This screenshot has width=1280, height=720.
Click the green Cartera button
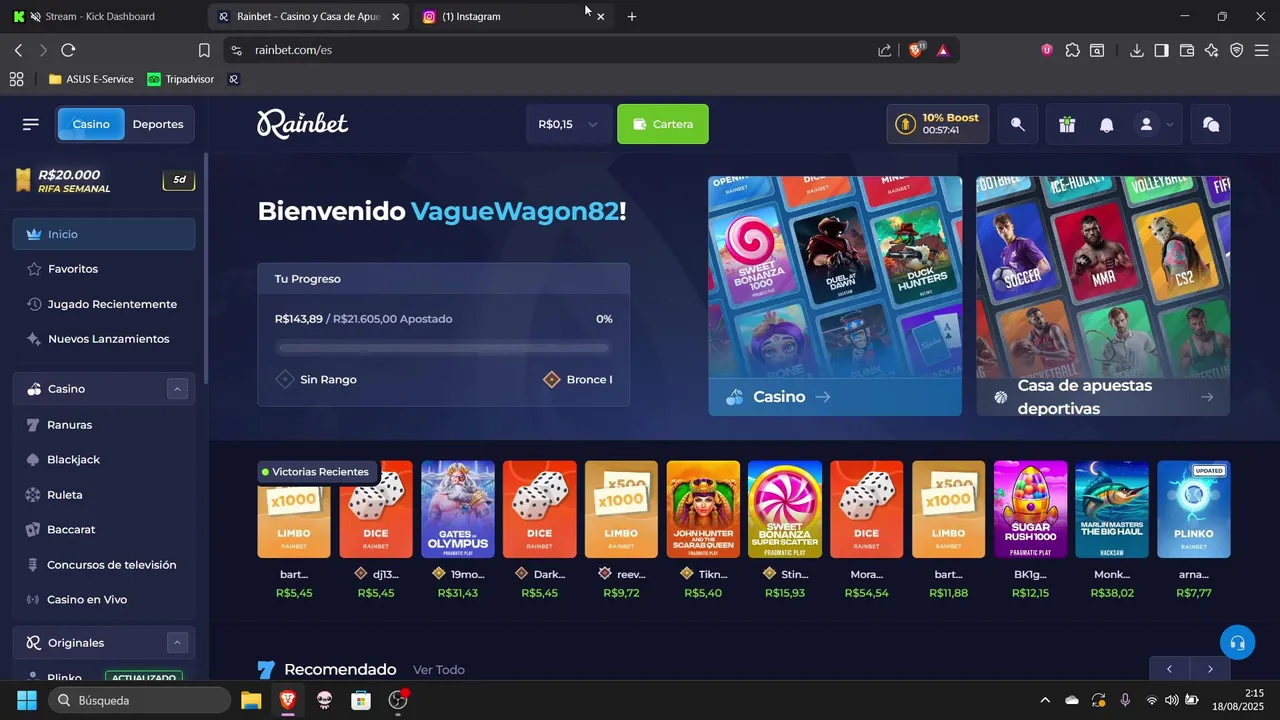pyautogui.click(x=662, y=124)
